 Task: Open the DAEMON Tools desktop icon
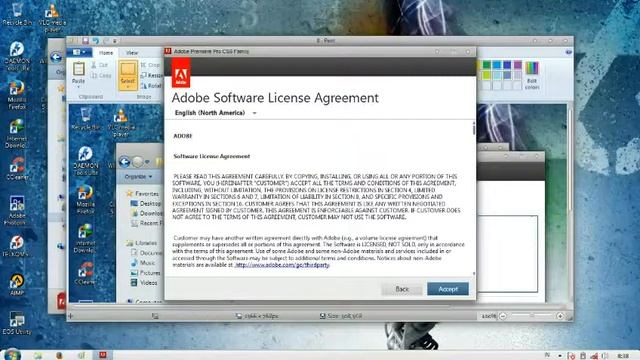coord(17,56)
